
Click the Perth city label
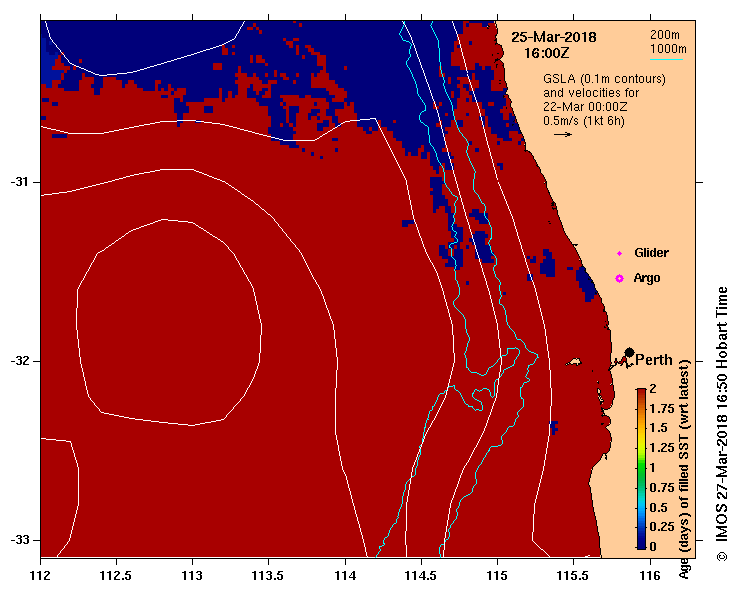coord(654,360)
